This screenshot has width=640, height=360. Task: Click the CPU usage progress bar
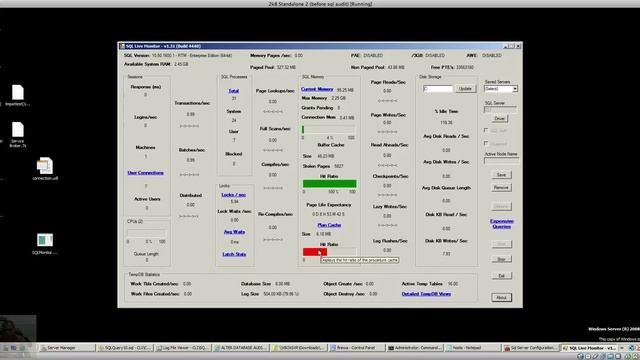146,233
